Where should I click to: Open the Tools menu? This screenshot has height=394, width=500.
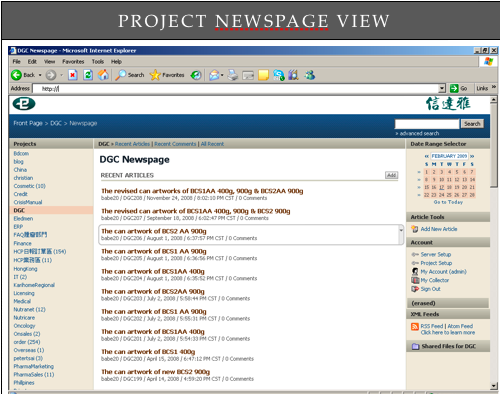pyautogui.click(x=98, y=62)
